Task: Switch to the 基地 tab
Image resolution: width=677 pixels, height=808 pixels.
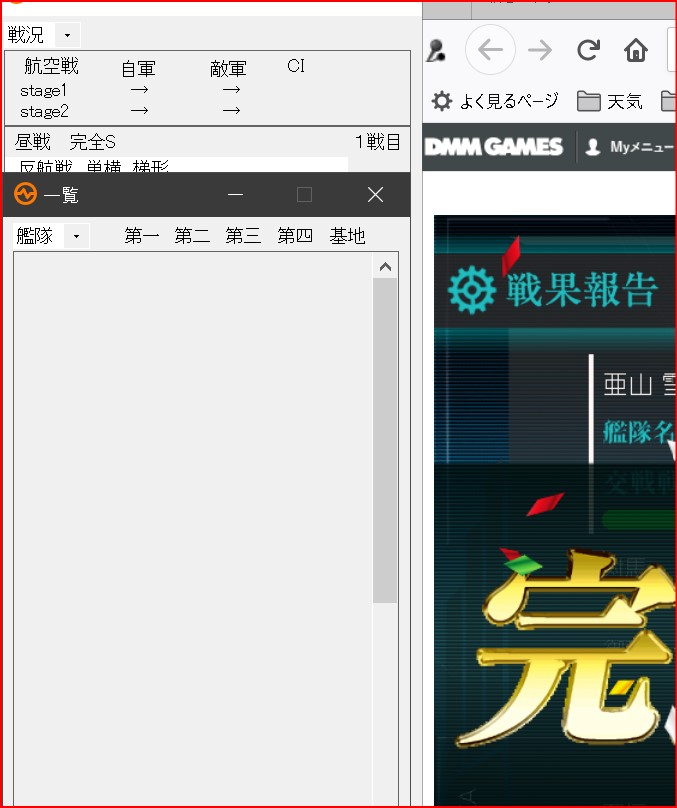Action: coord(347,236)
